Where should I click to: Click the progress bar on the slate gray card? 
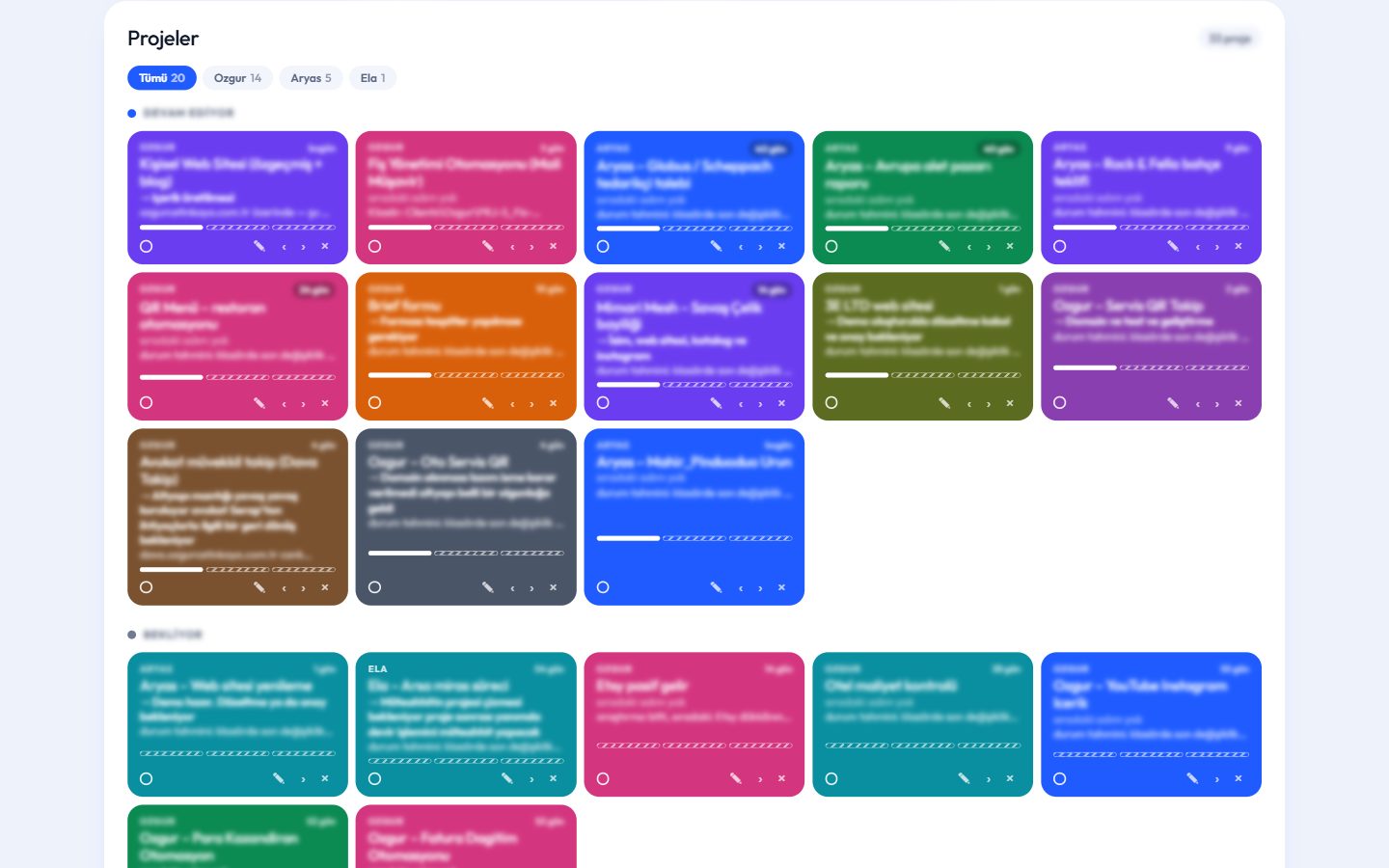coord(466,553)
